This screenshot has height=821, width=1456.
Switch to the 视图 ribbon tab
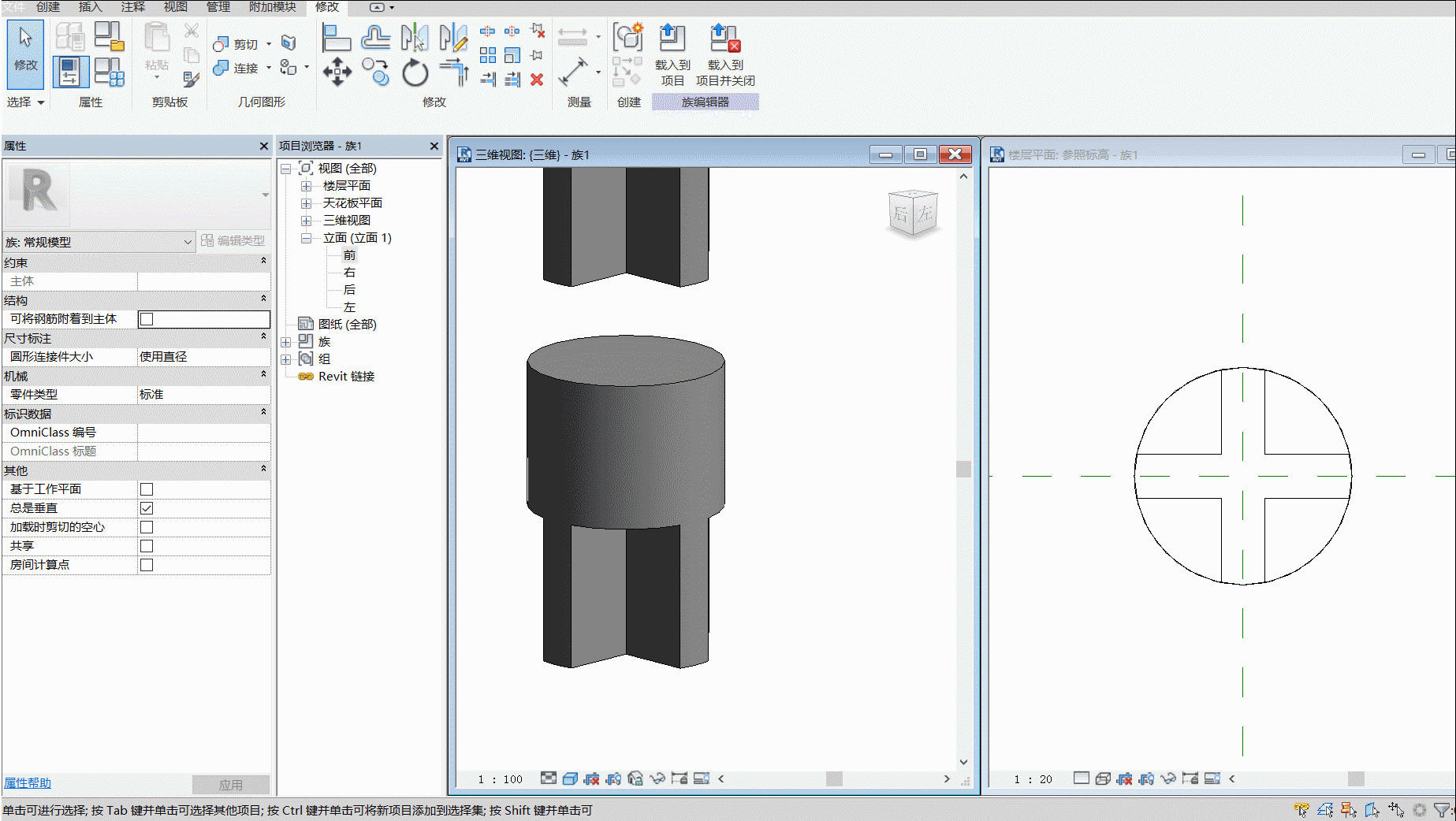coord(176,7)
